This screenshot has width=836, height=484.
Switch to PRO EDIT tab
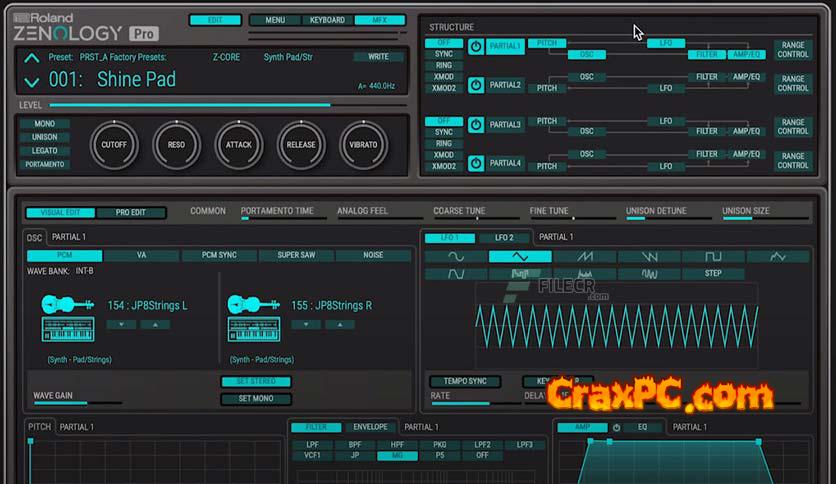pyautogui.click(x=131, y=212)
